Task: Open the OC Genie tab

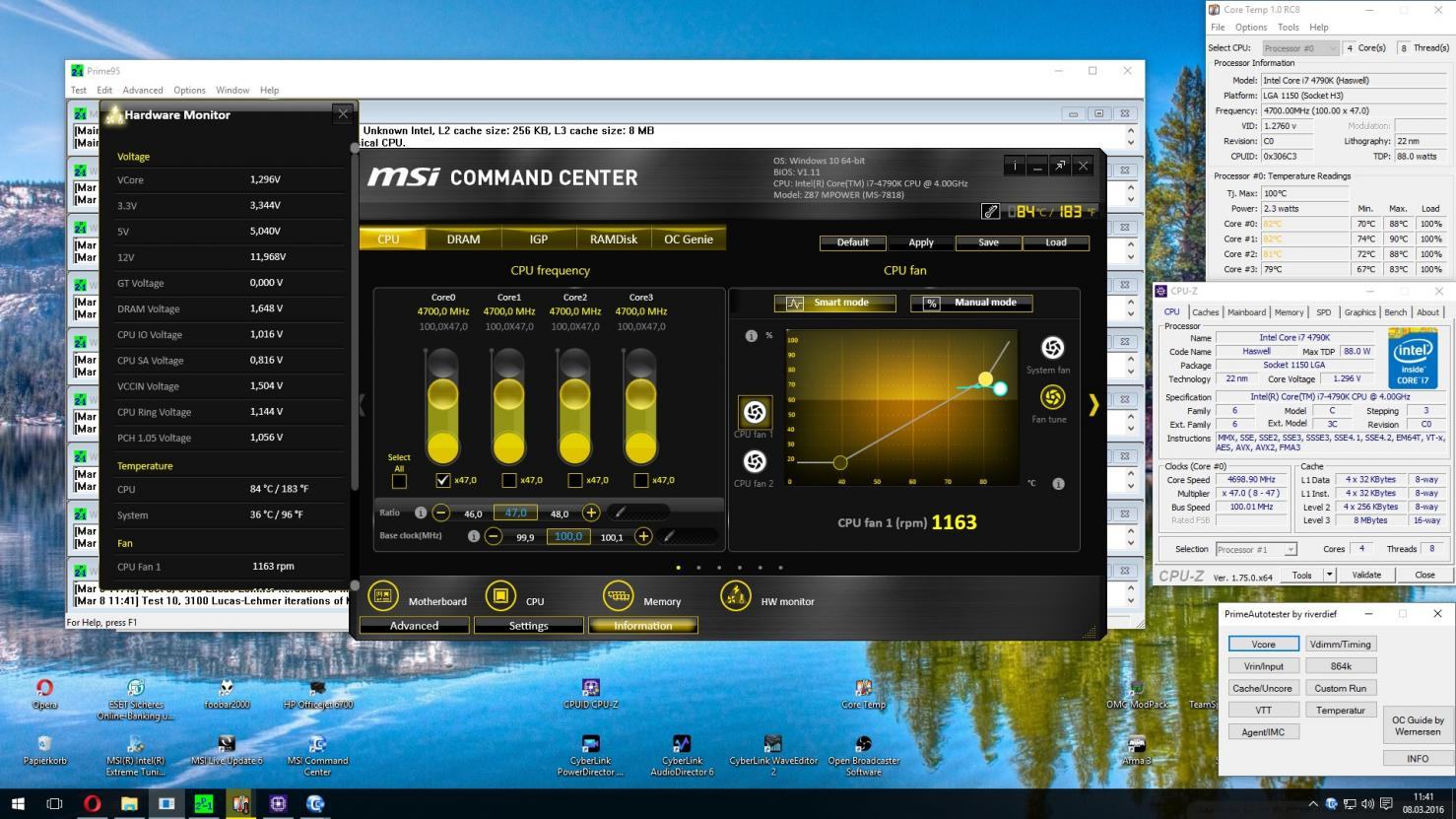Action: click(689, 239)
